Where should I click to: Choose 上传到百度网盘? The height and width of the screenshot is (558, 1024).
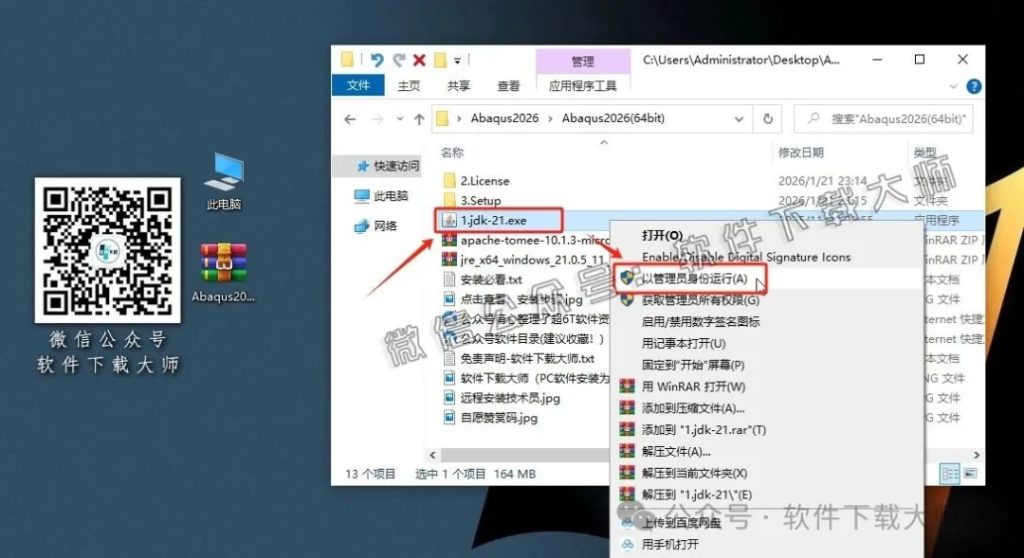(681, 522)
